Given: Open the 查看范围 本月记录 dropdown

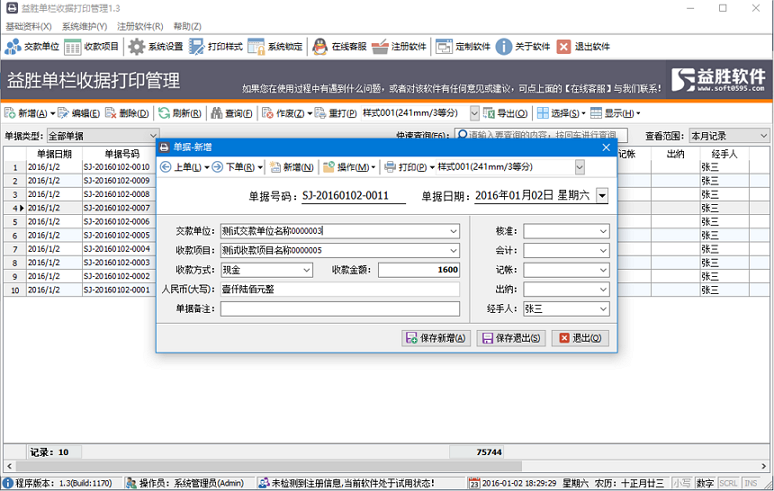Looking at the screenshot, I should click(x=763, y=136).
